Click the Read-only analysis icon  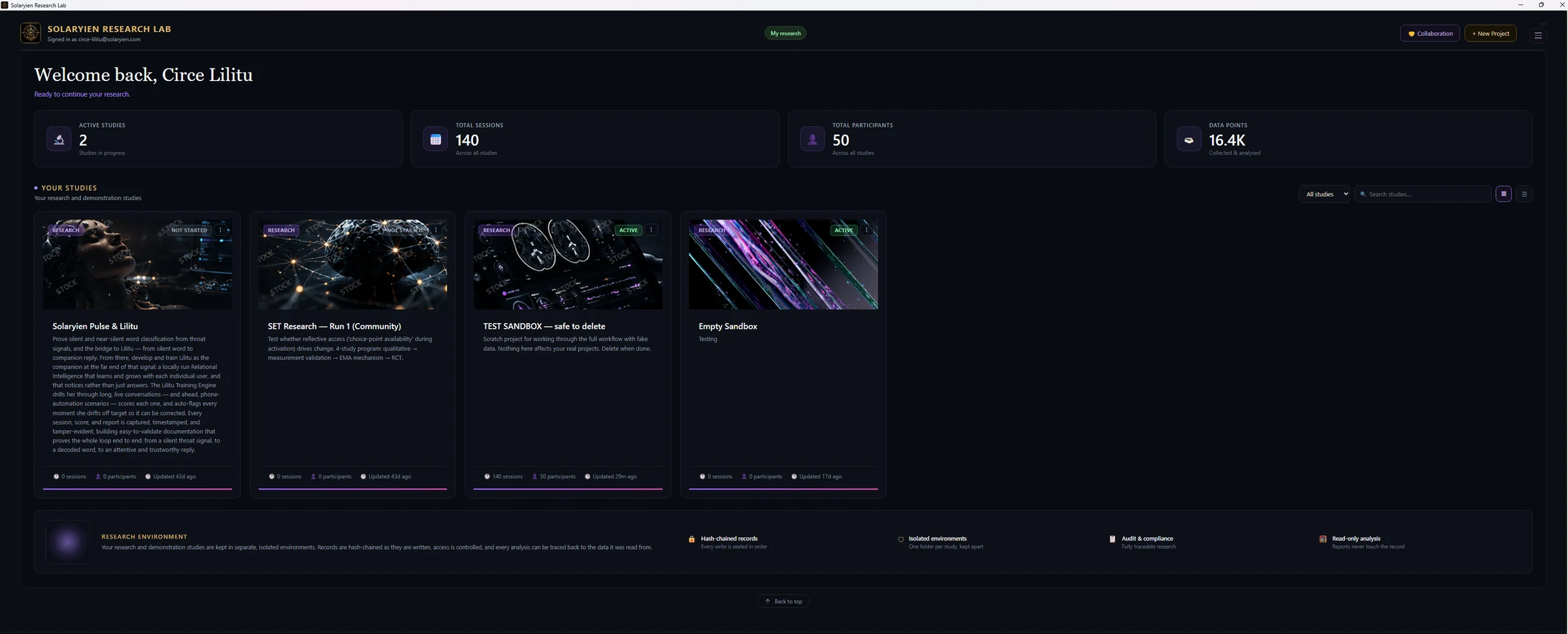pyautogui.click(x=1323, y=539)
